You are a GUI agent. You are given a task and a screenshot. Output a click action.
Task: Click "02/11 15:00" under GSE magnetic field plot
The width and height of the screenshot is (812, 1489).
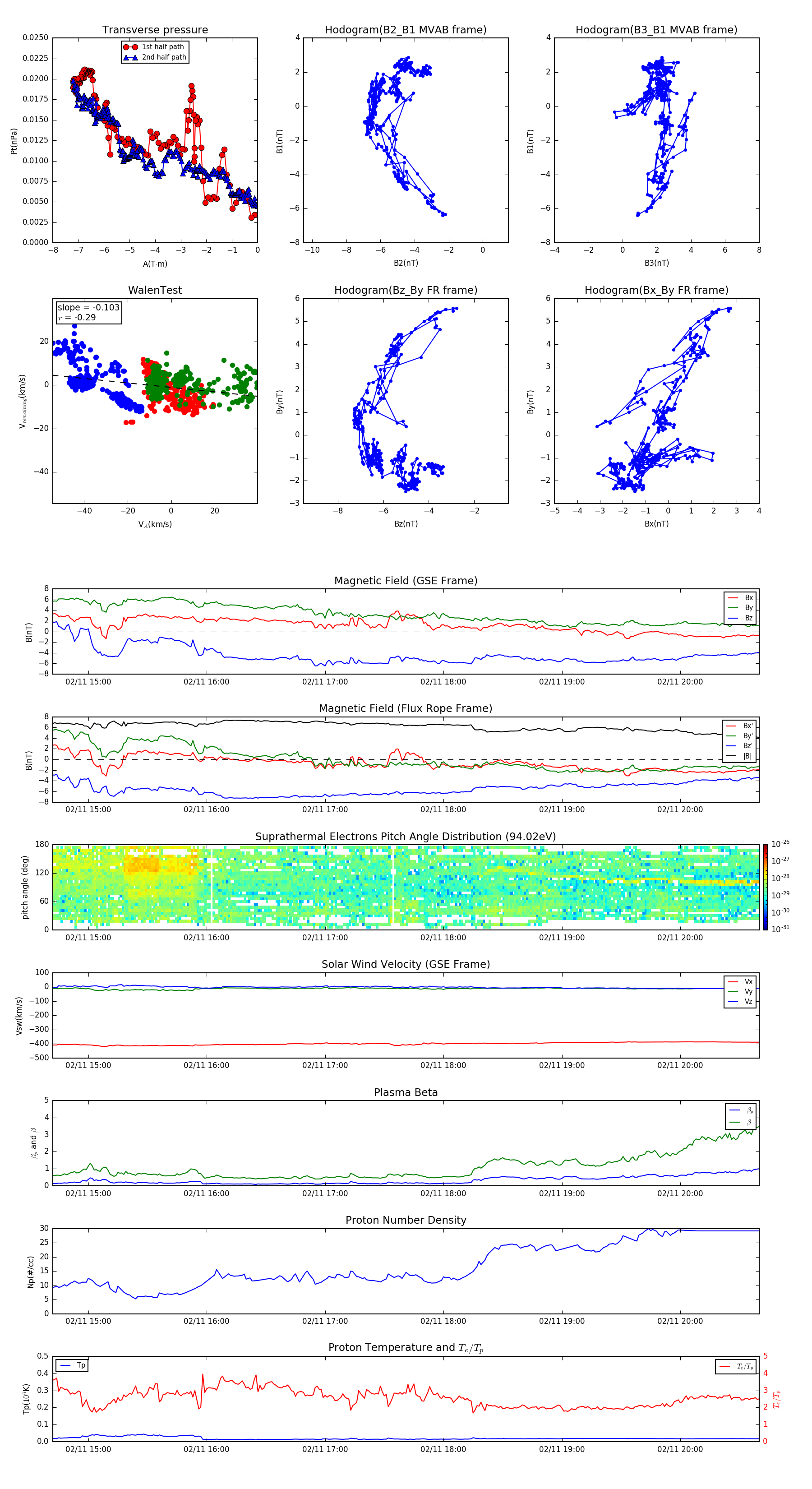(88, 681)
